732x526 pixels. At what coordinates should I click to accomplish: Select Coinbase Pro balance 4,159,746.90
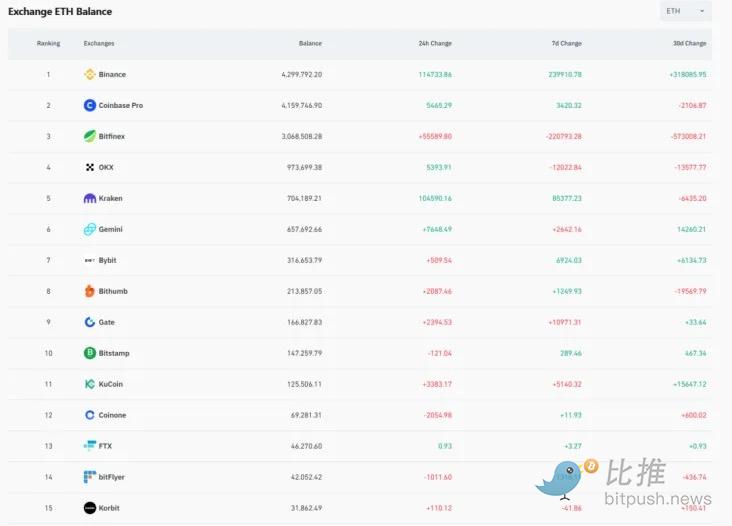click(x=302, y=105)
